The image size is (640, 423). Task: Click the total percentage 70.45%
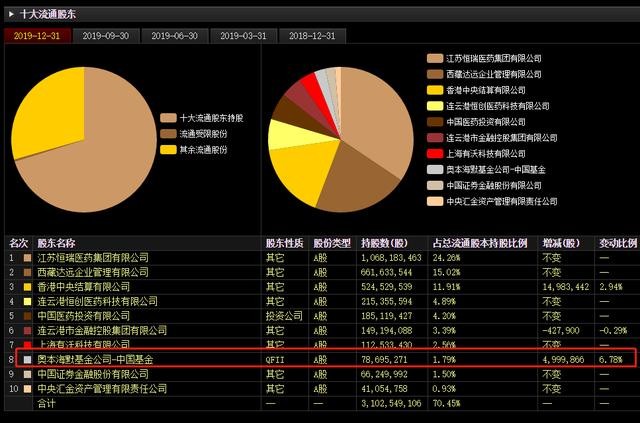pyautogui.click(x=446, y=403)
